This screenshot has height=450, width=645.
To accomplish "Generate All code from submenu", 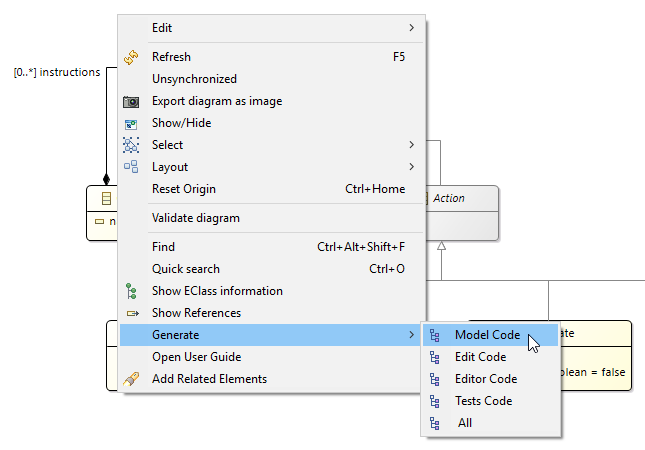I will click(x=464, y=423).
